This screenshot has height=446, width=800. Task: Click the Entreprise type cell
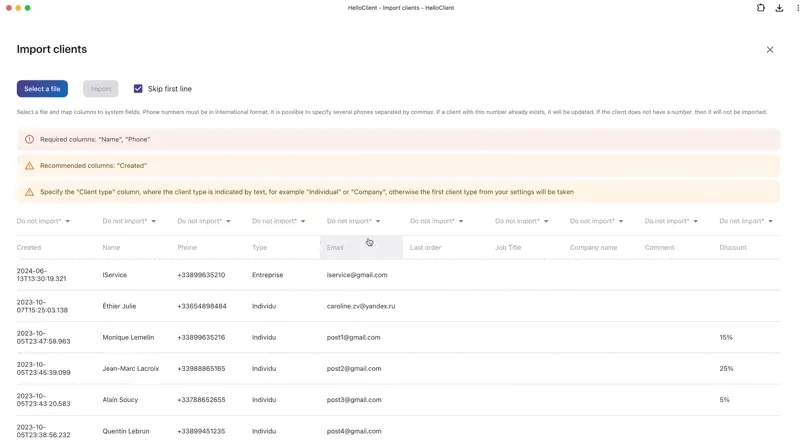(x=267, y=275)
